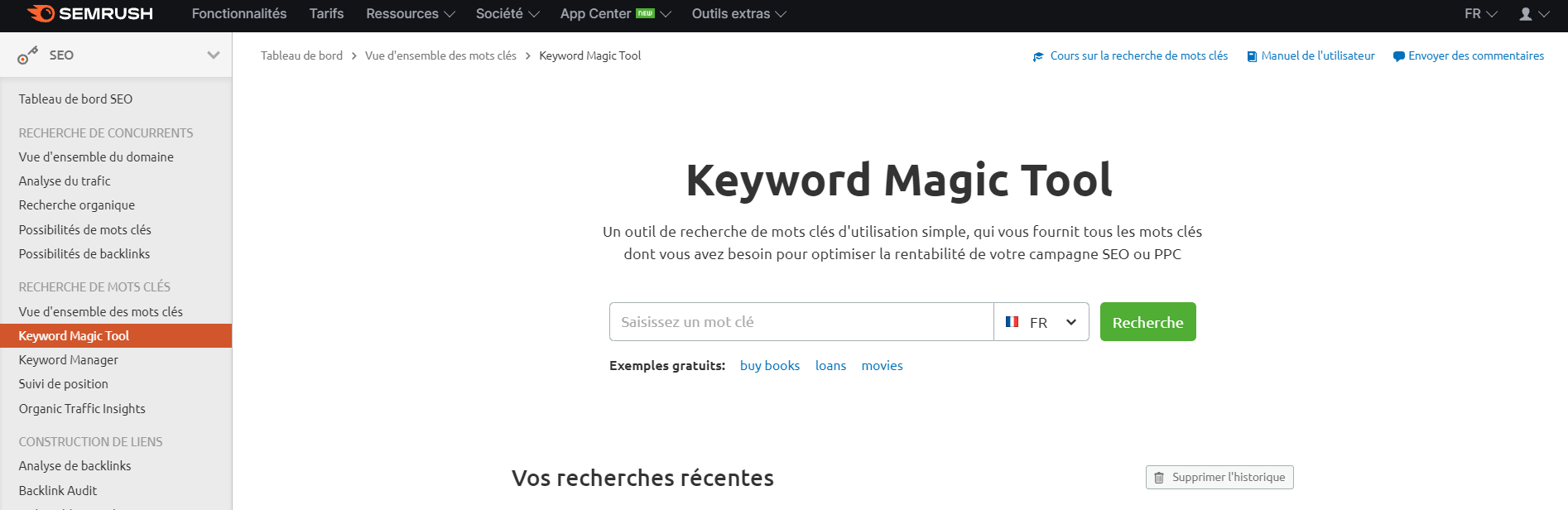Open the Tarifs menu item
Screen dimensions: 1568x510
click(x=326, y=14)
